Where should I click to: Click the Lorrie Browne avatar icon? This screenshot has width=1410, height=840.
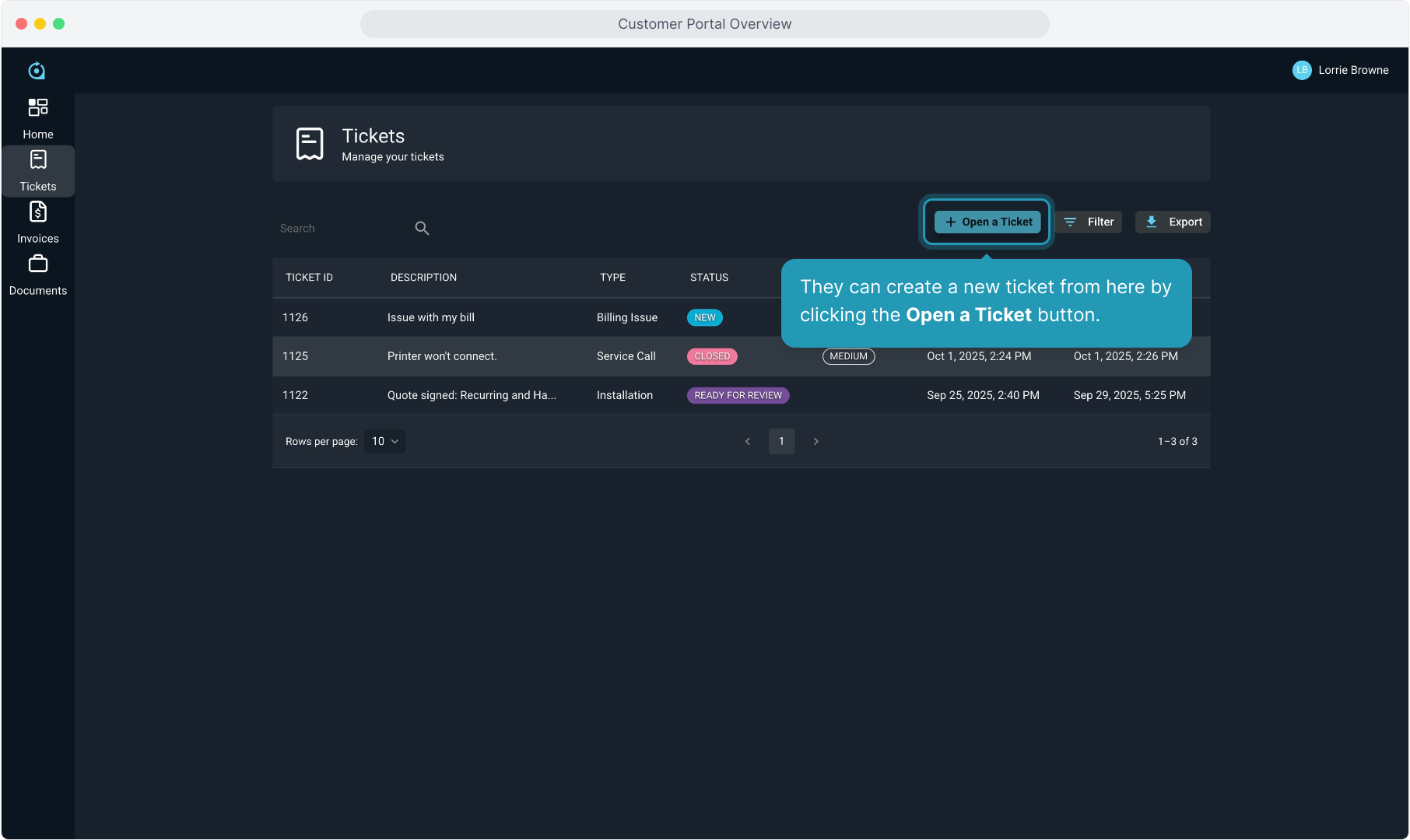(x=1301, y=70)
